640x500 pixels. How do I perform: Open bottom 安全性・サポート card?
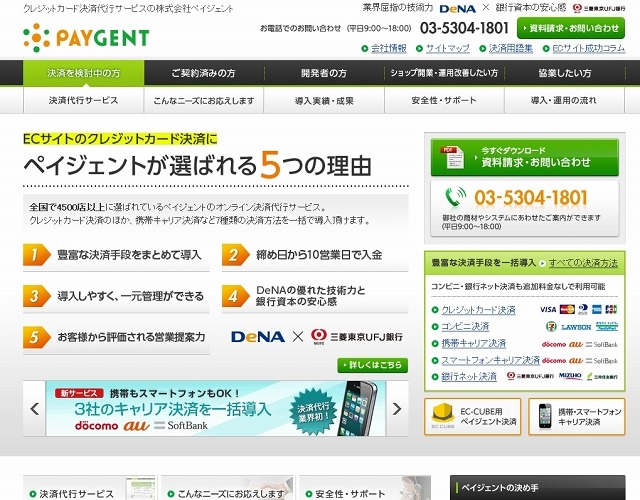coord(365,488)
